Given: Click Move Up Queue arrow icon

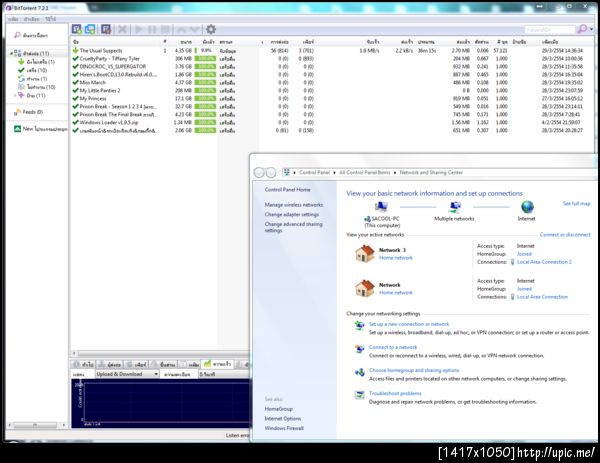Looking at the screenshot, I should click(x=181, y=29).
